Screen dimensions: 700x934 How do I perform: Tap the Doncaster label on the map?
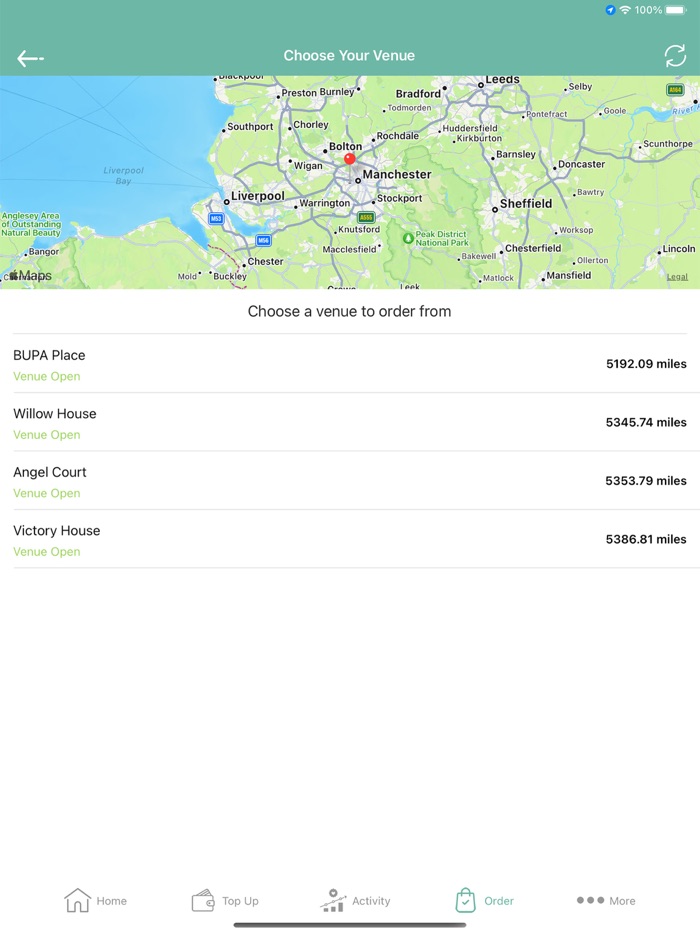click(x=581, y=164)
